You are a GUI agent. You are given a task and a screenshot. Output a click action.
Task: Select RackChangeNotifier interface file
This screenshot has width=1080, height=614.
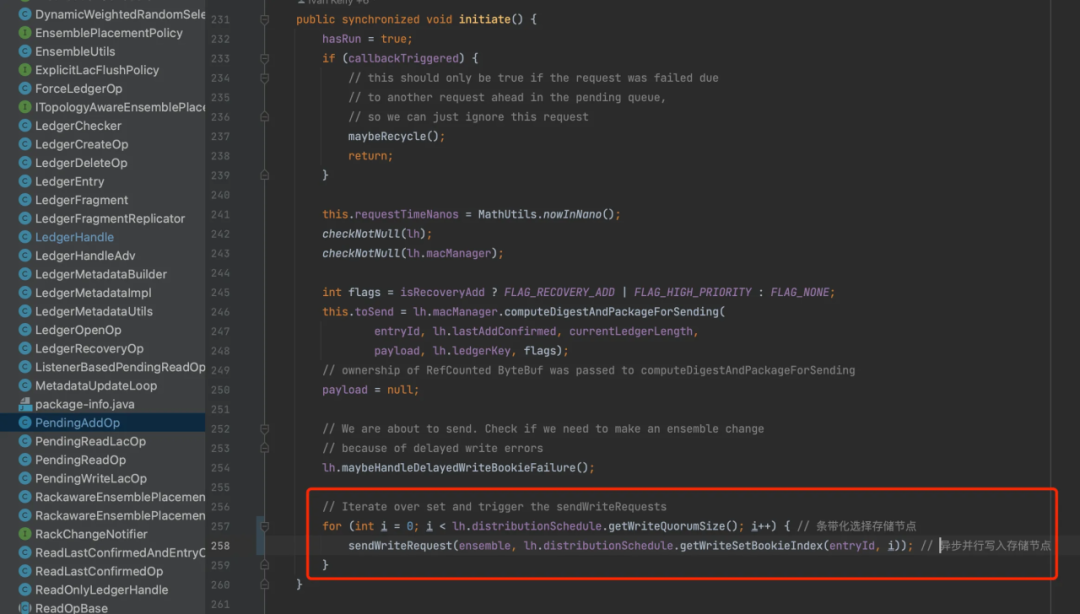[91, 534]
